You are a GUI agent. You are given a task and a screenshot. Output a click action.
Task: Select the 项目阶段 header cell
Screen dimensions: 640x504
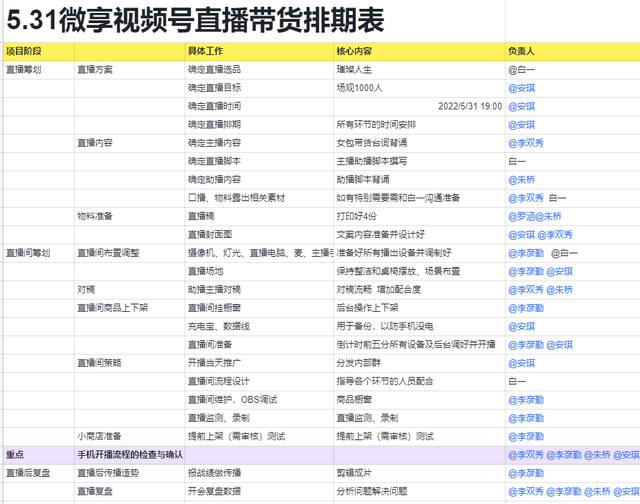pyautogui.click(x=39, y=51)
